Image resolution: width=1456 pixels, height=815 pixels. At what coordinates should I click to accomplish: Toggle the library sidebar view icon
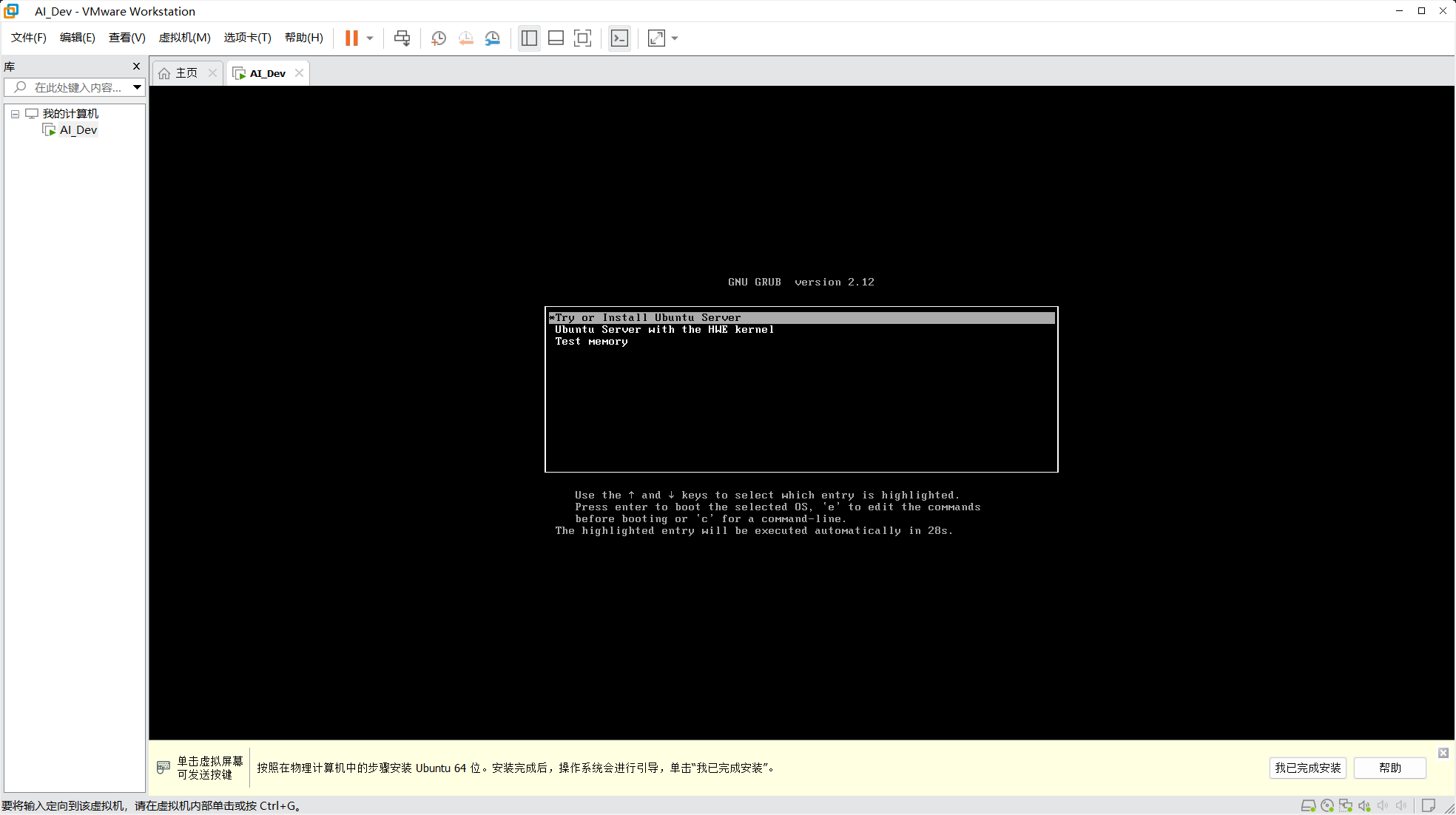529,38
